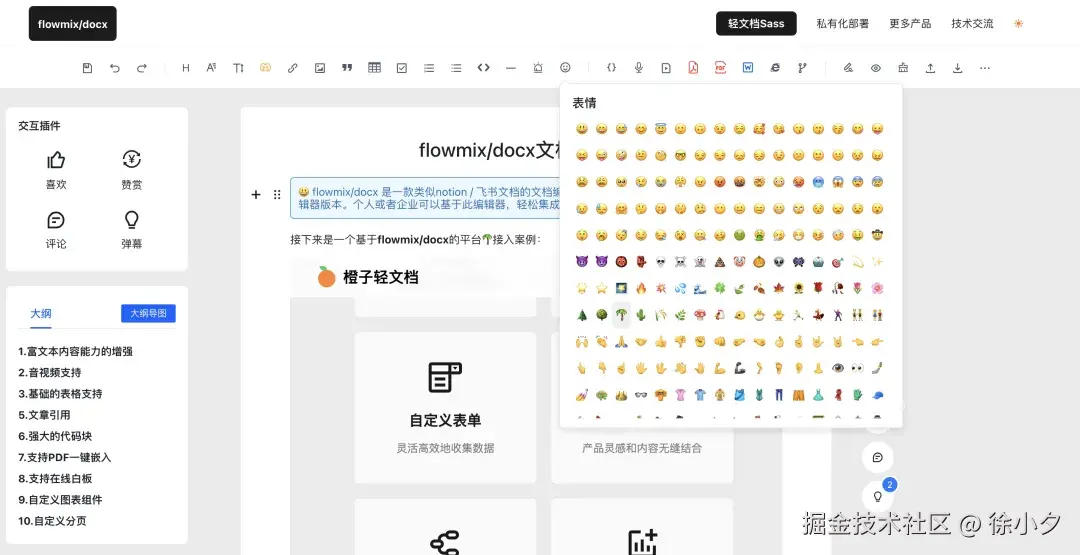Open the heading H tool

tap(185, 67)
